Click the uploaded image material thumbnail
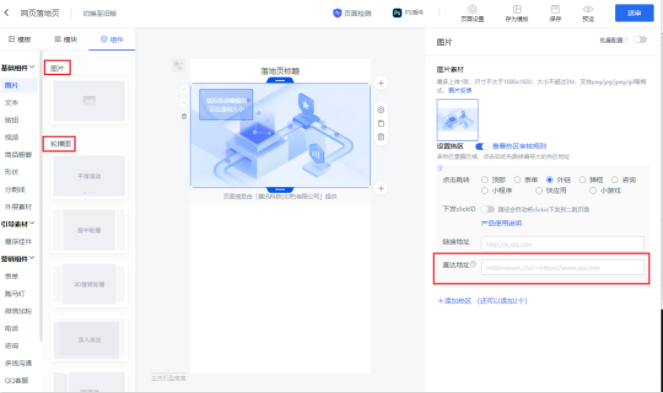Screen dimensions: 663x393 pos(458,120)
